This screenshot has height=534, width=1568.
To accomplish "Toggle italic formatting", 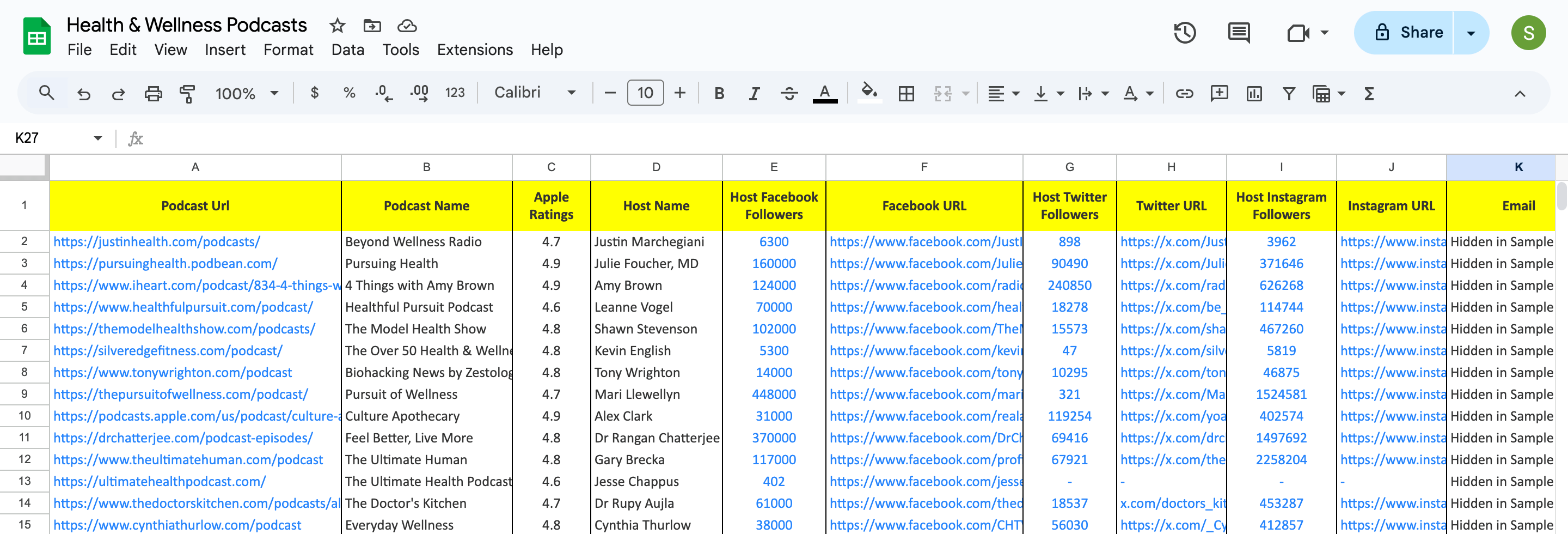I will 754,93.
